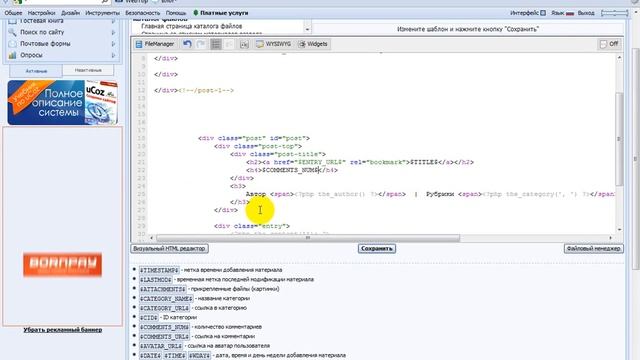
Task: Open the Общее menu
Action: [13, 13]
